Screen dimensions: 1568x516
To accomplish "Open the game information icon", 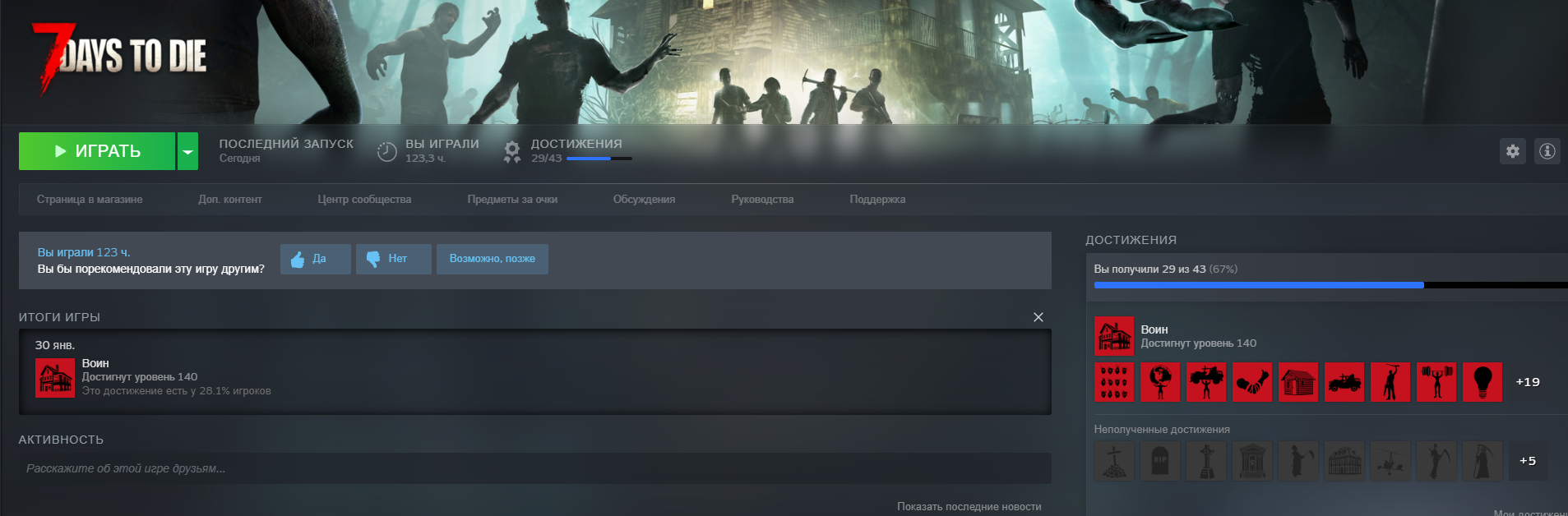I will [1547, 151].
